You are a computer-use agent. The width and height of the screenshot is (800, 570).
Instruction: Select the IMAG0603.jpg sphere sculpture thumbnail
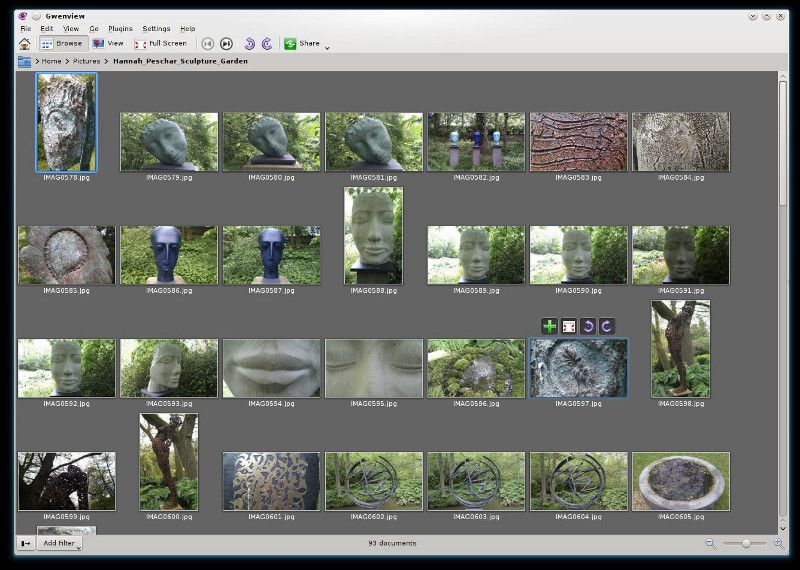476,481
